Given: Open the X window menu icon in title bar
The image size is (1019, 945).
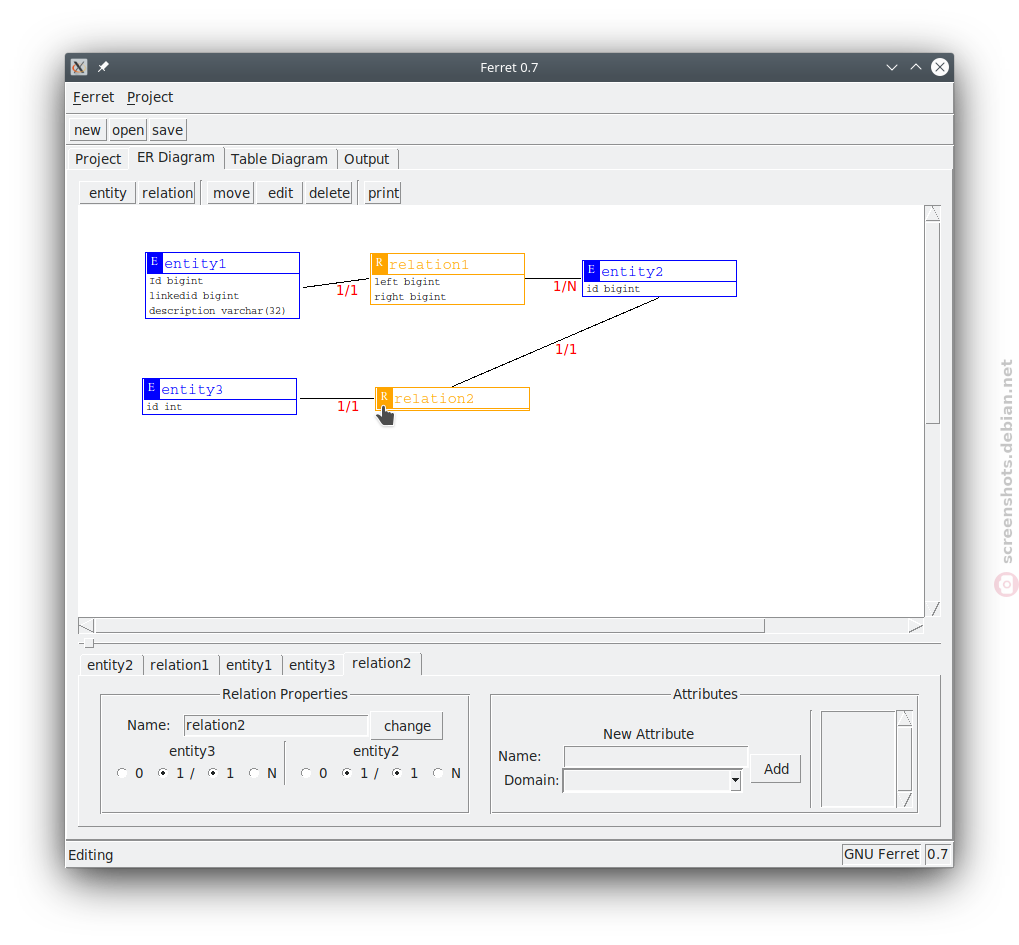Looking at the screenshot, I should 79,67.
